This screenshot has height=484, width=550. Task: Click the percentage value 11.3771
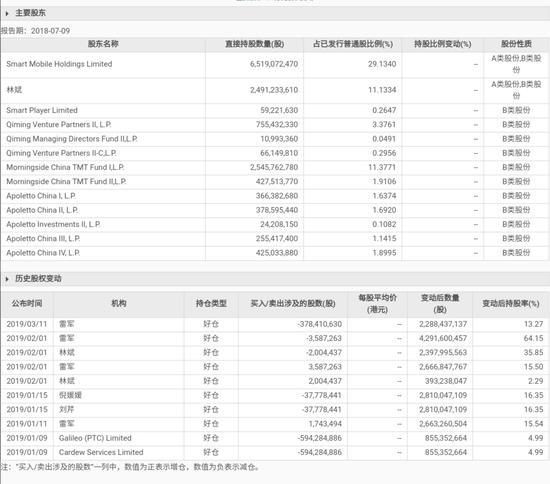coord(382,168)
